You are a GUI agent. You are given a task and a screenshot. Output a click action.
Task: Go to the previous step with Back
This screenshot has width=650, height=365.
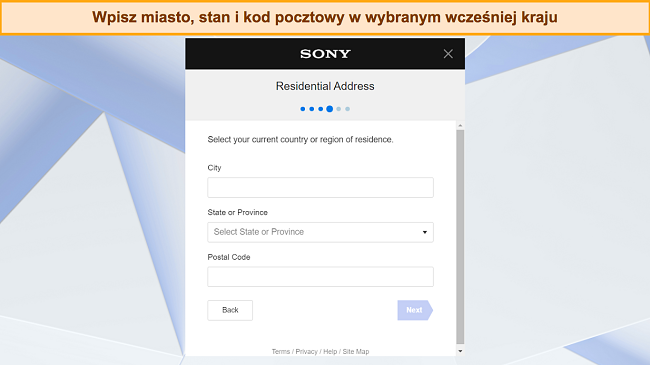point(230,310)
